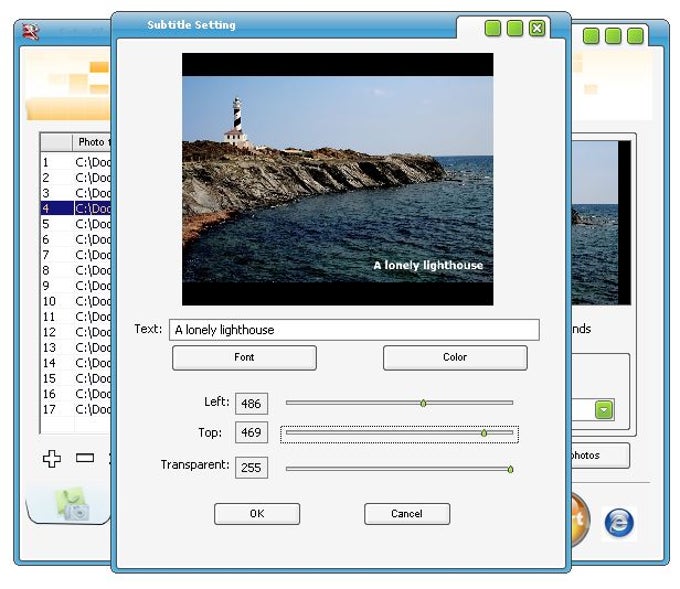Select photo row 9 in the list
The width and height of the screenshot is (680, 589).
click(76, 286)
